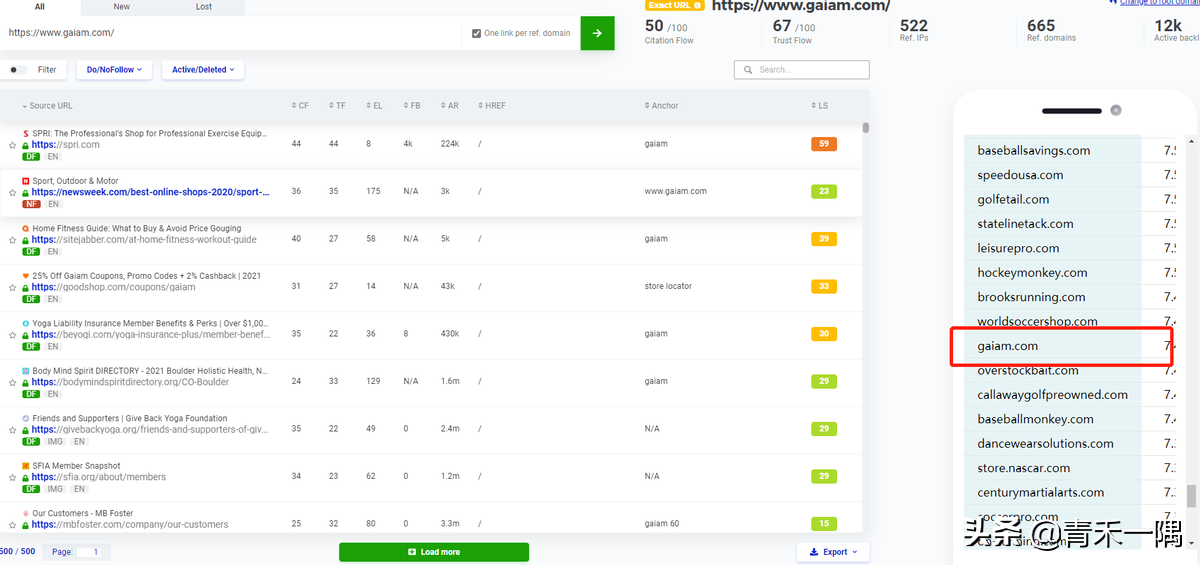Screen dimensions: 1200x565
Task: Open the mbfoster.com our-customers link
Action: (x=129, y=525)
